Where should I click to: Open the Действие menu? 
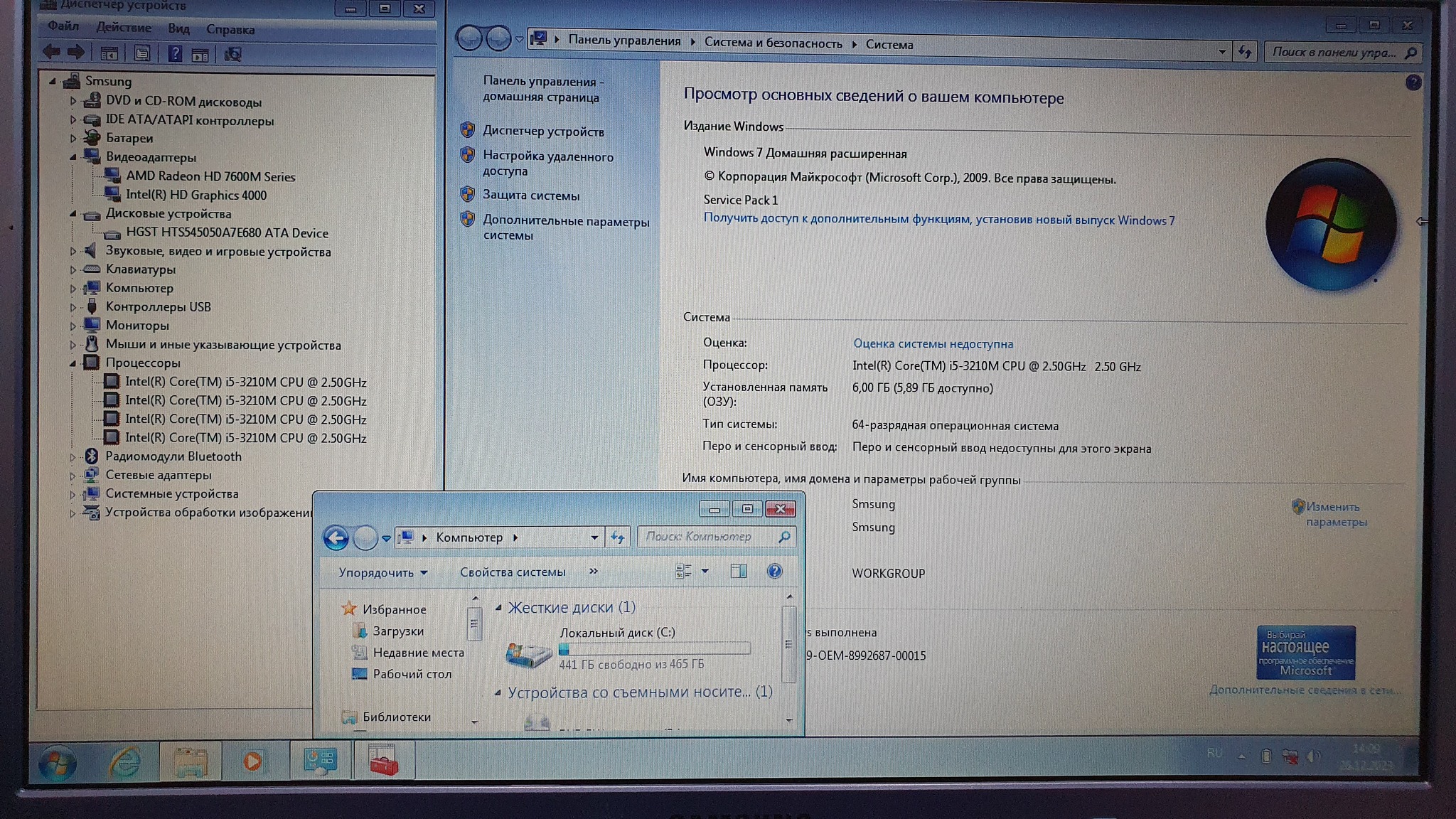click(x=124, y=28)
